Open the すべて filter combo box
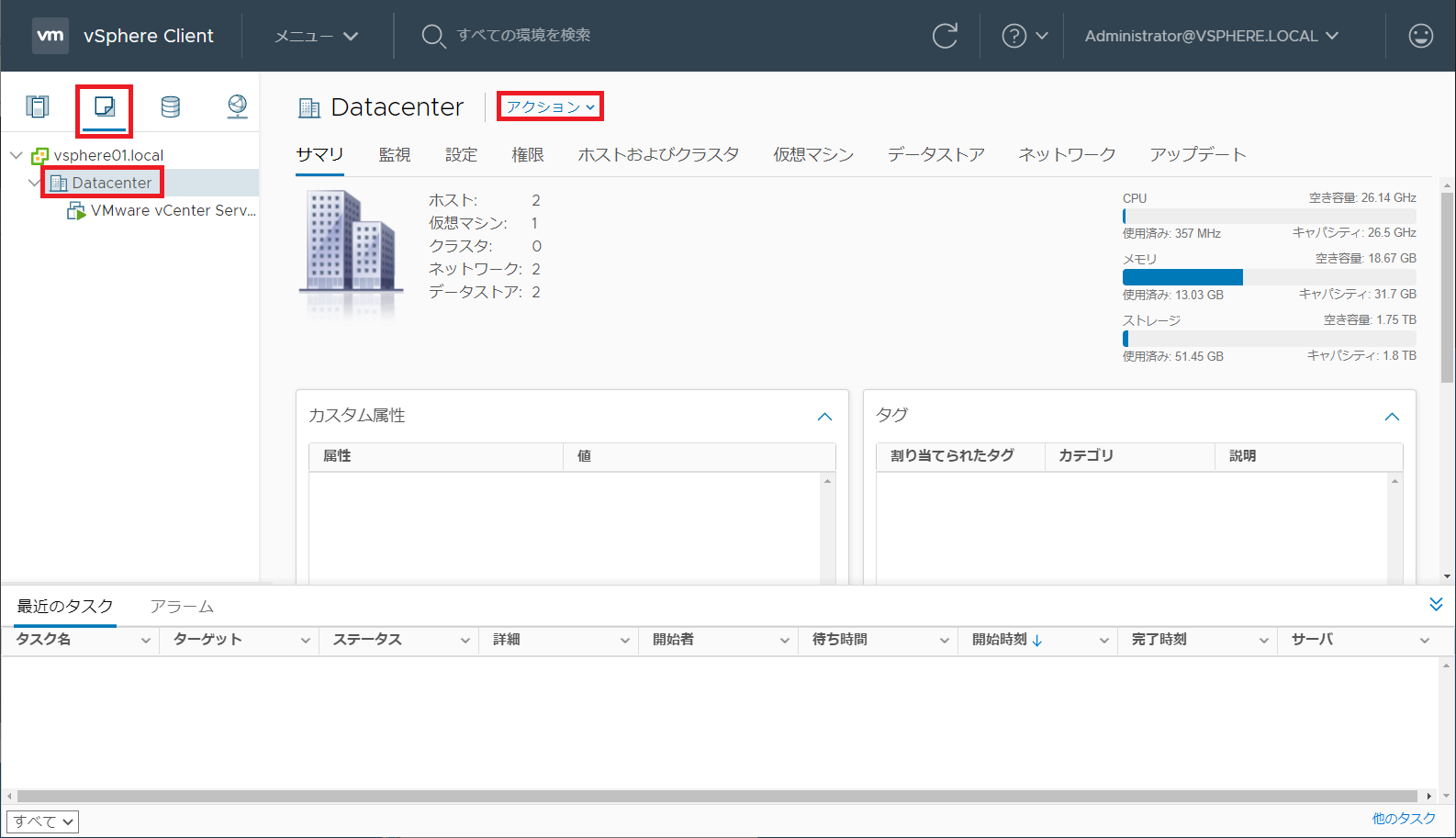This screenshot has height=838, width=1456. click(x=43, y=821)
